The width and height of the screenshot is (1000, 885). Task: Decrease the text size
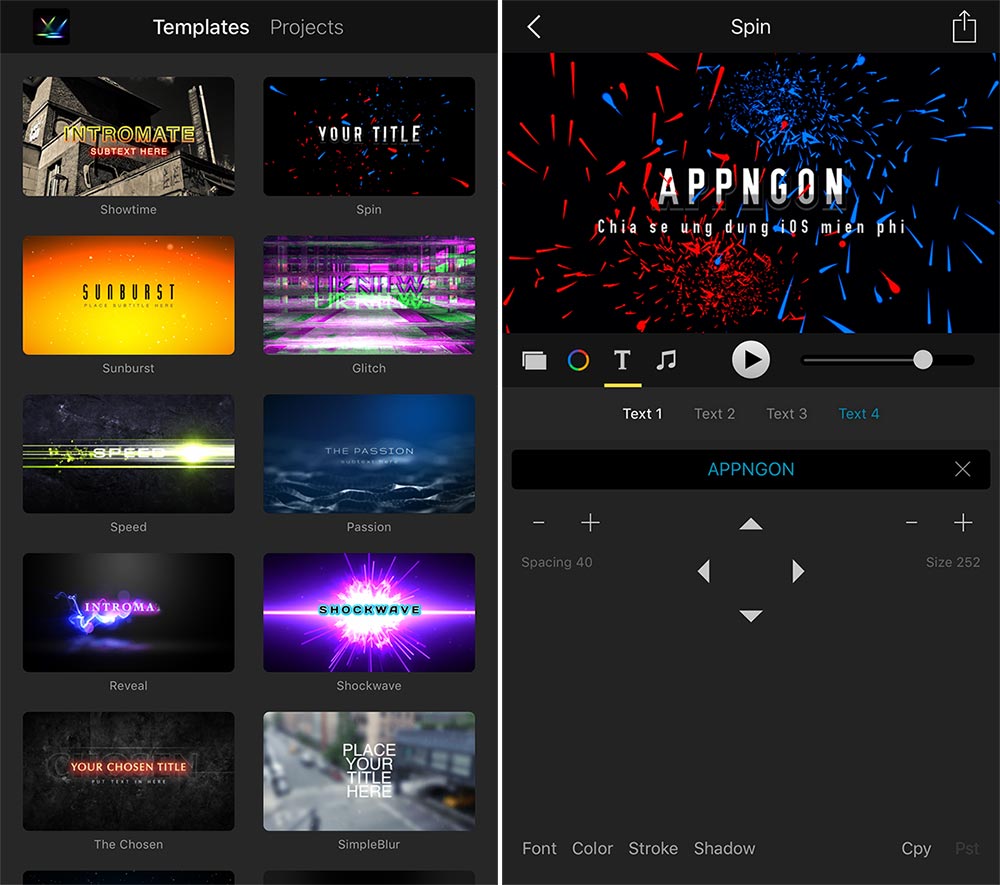(912, 523)
